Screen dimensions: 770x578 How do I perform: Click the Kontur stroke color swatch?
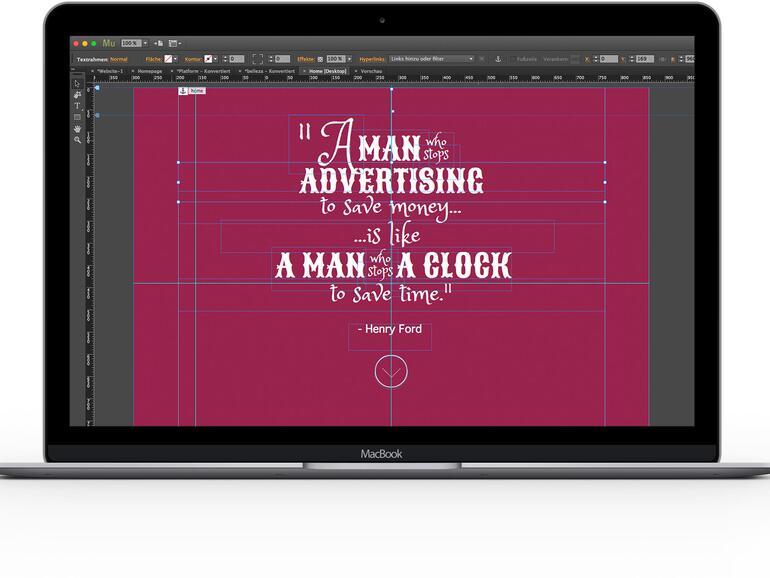pos(208,59)
